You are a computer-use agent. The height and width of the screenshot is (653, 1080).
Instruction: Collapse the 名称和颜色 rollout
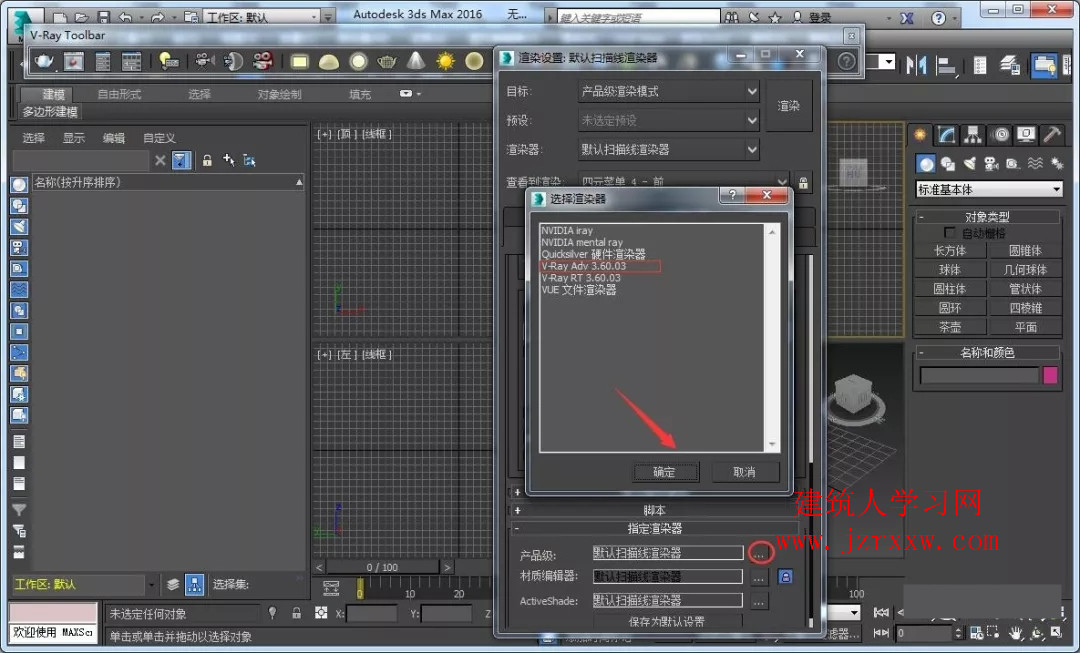click(986, 353)
